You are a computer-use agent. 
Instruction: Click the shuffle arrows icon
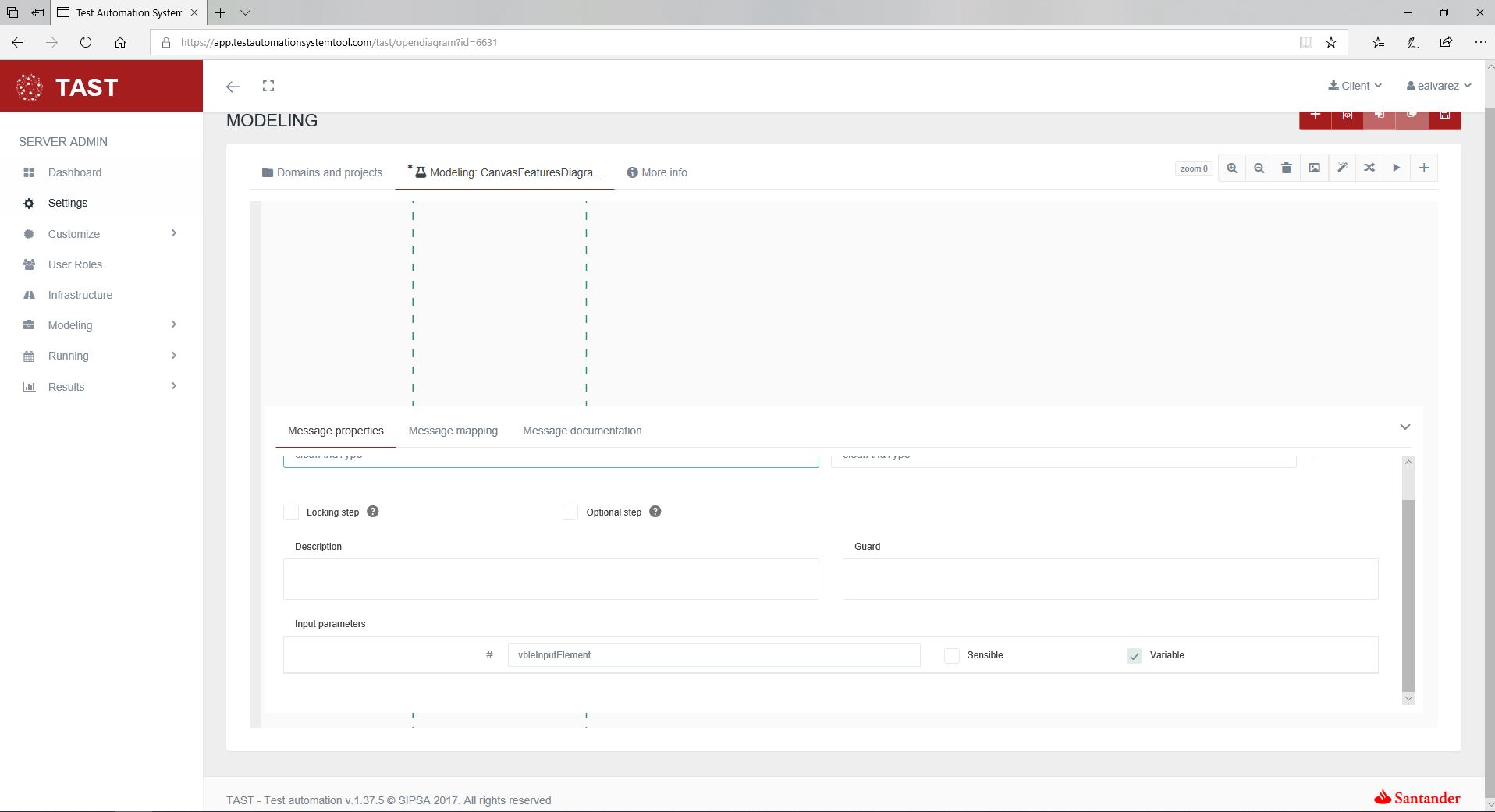(1369, 168)
